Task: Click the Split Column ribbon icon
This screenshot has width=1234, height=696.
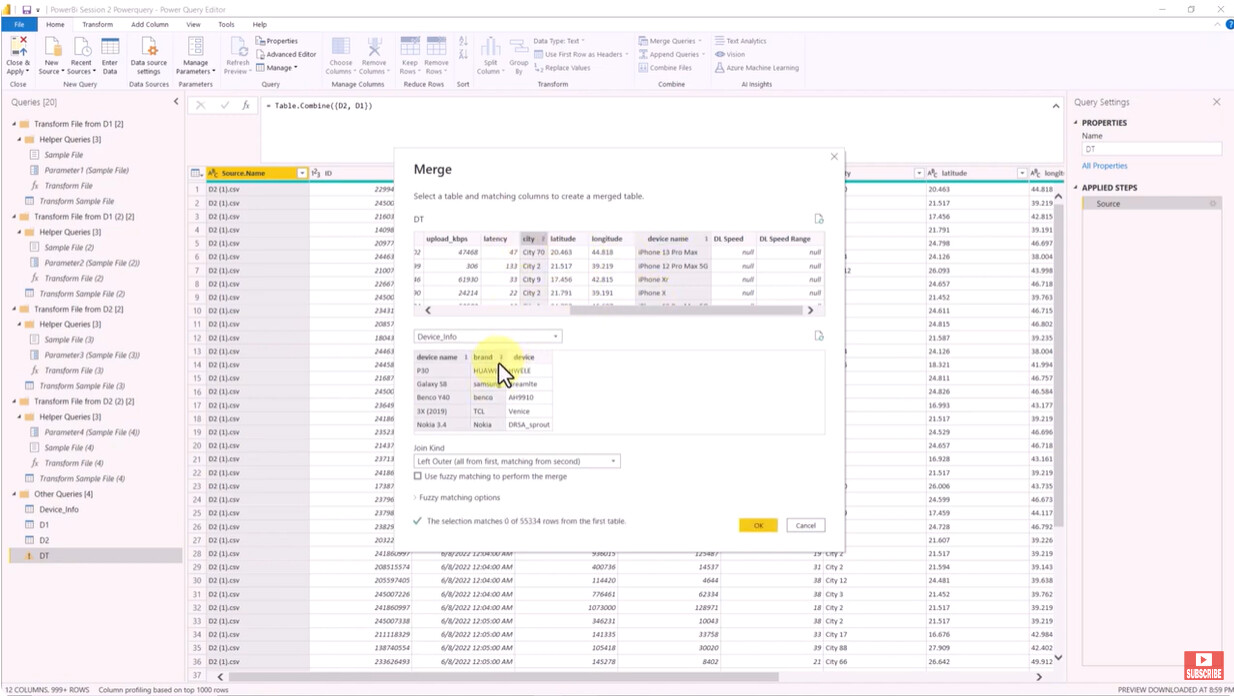Action: pyautogui.click(x=490, y=48)
